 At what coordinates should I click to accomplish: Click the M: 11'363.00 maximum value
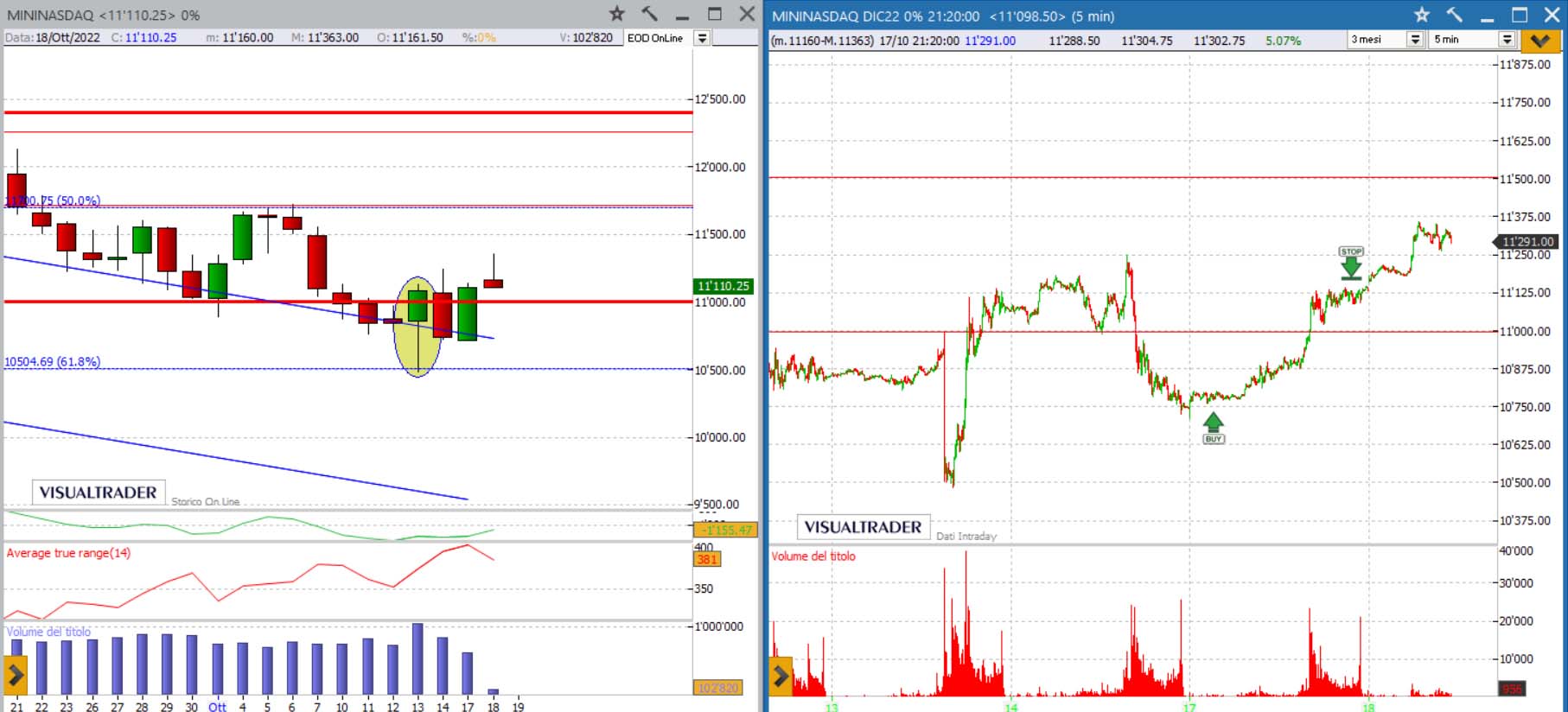(x=325, y=38)
